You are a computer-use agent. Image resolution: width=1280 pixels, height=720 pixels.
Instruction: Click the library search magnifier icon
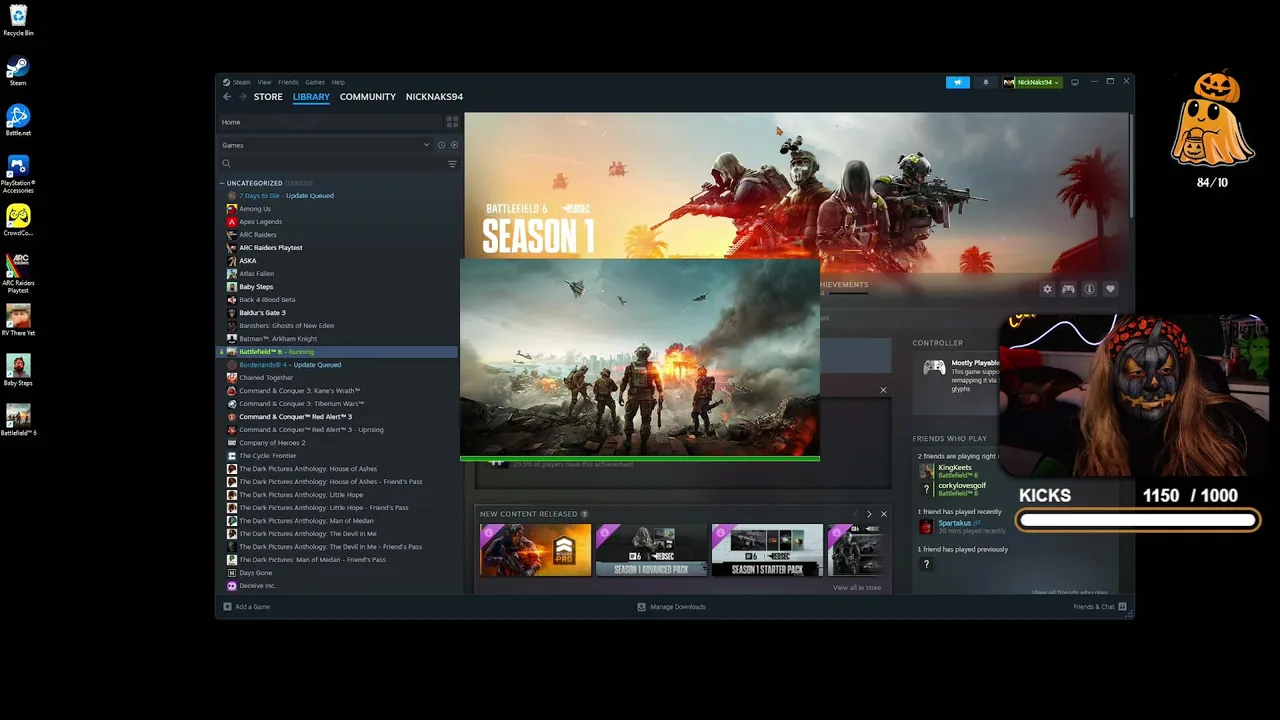click(227, 164)
